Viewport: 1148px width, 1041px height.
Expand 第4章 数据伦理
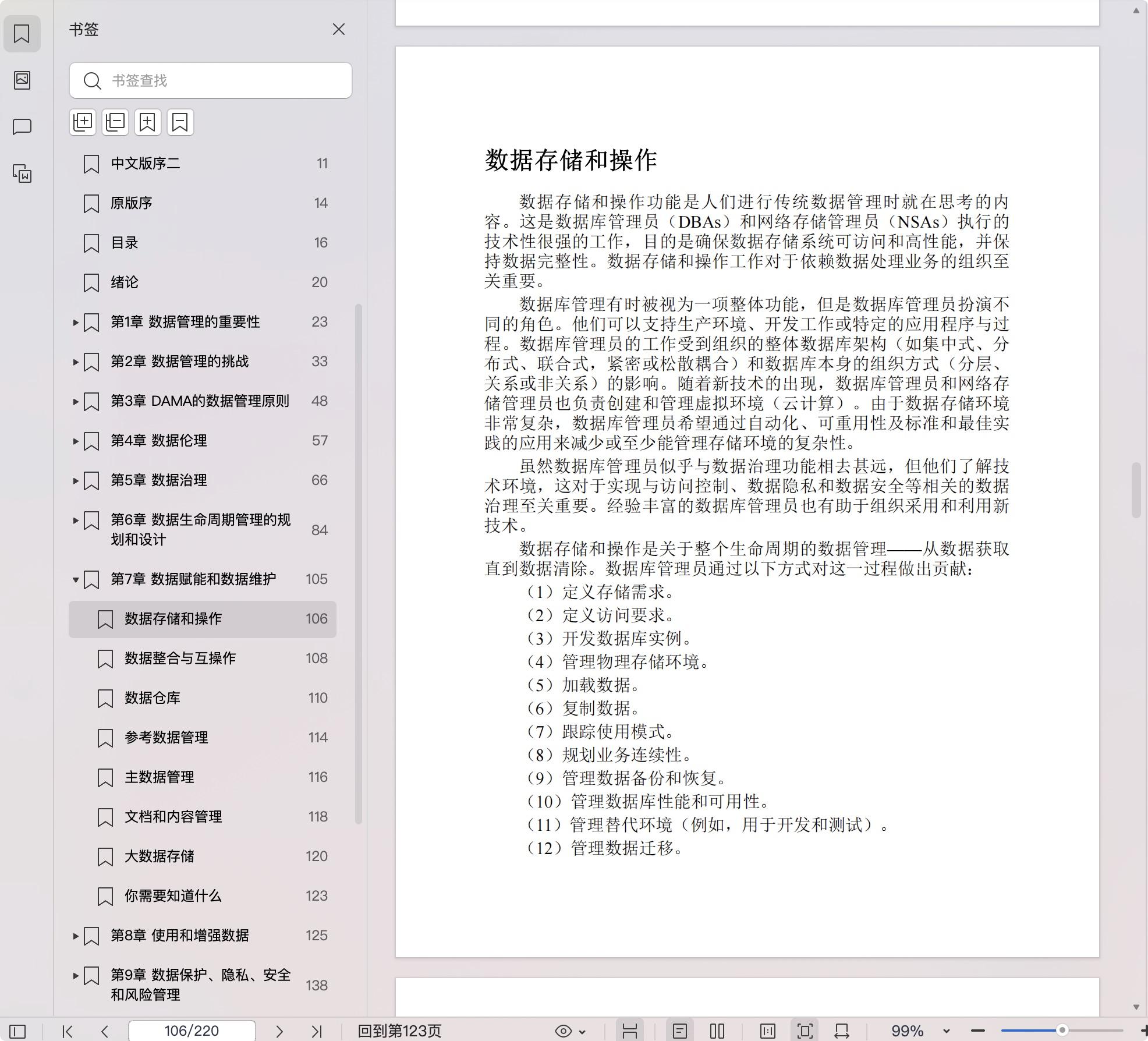[x=76, y=441]
